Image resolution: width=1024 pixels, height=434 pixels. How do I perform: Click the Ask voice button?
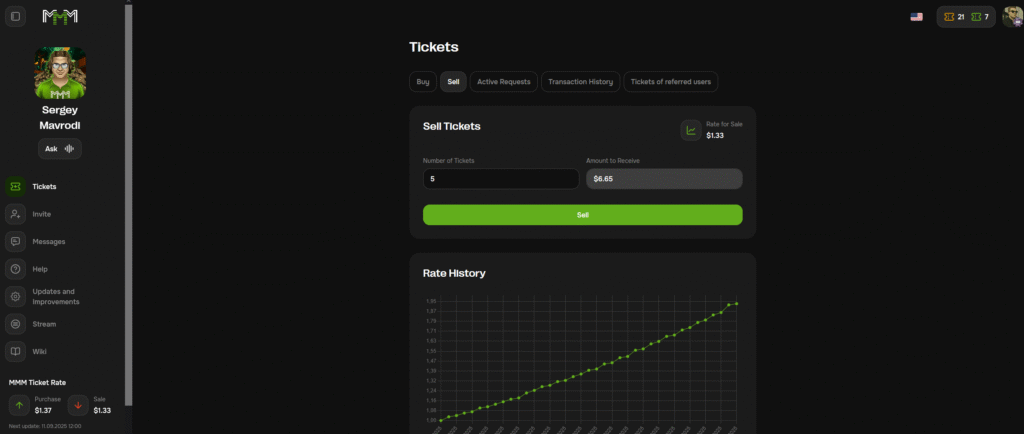pyautogui.click(x=60, y=149)
